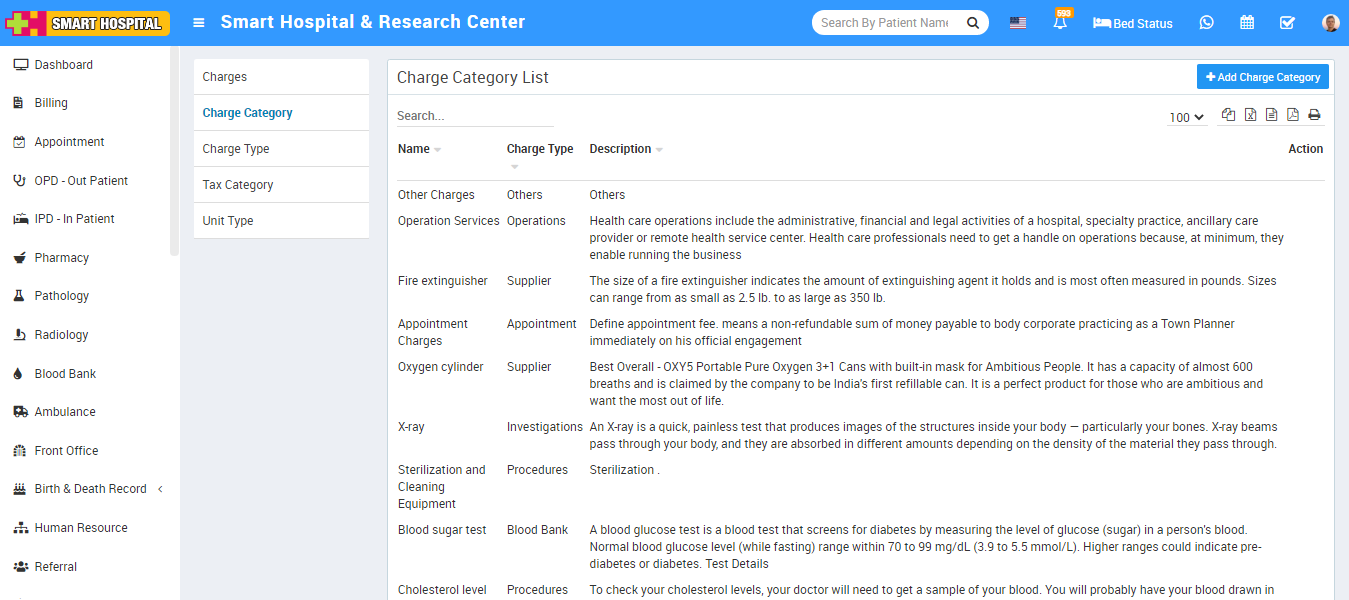
Task: Sort table by Name column
Action: pos(414,149)
